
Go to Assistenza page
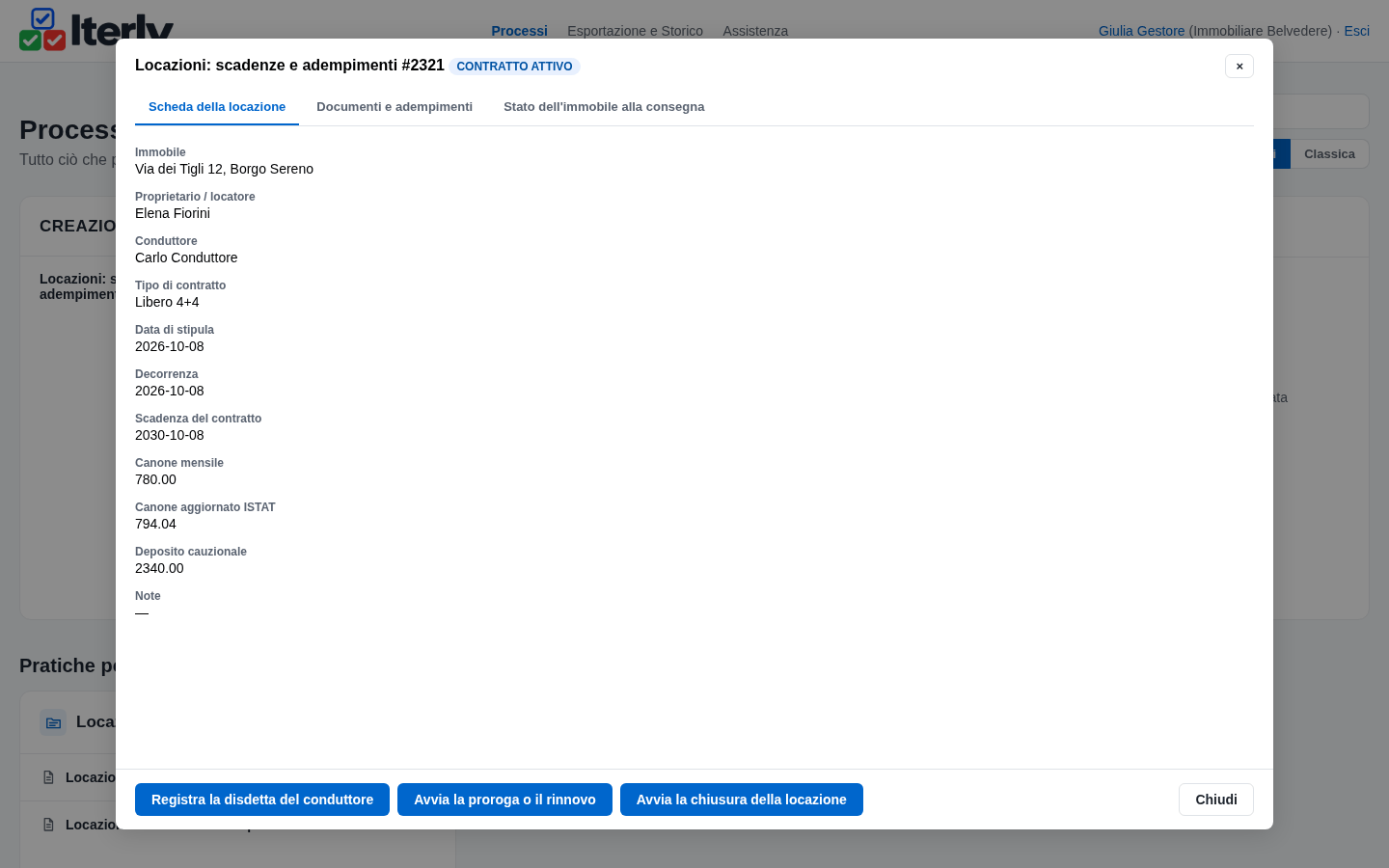pyautogui.click(x=755, y=31)
